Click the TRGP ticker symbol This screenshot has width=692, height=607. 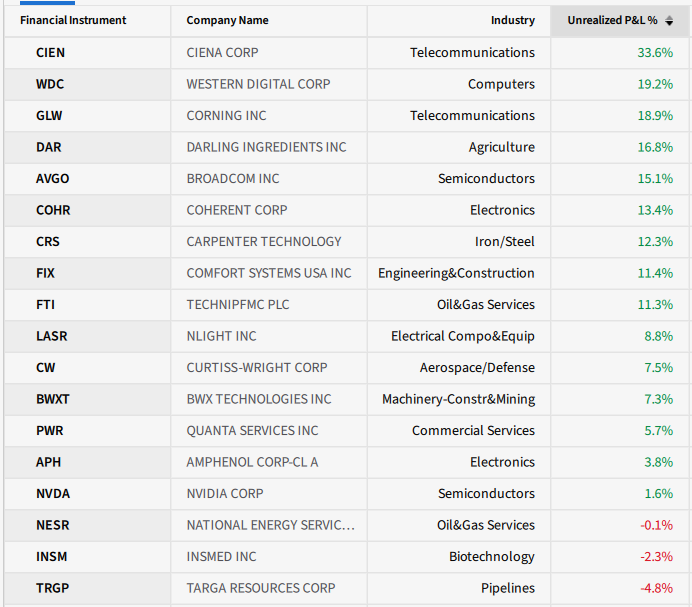[52, 588]
